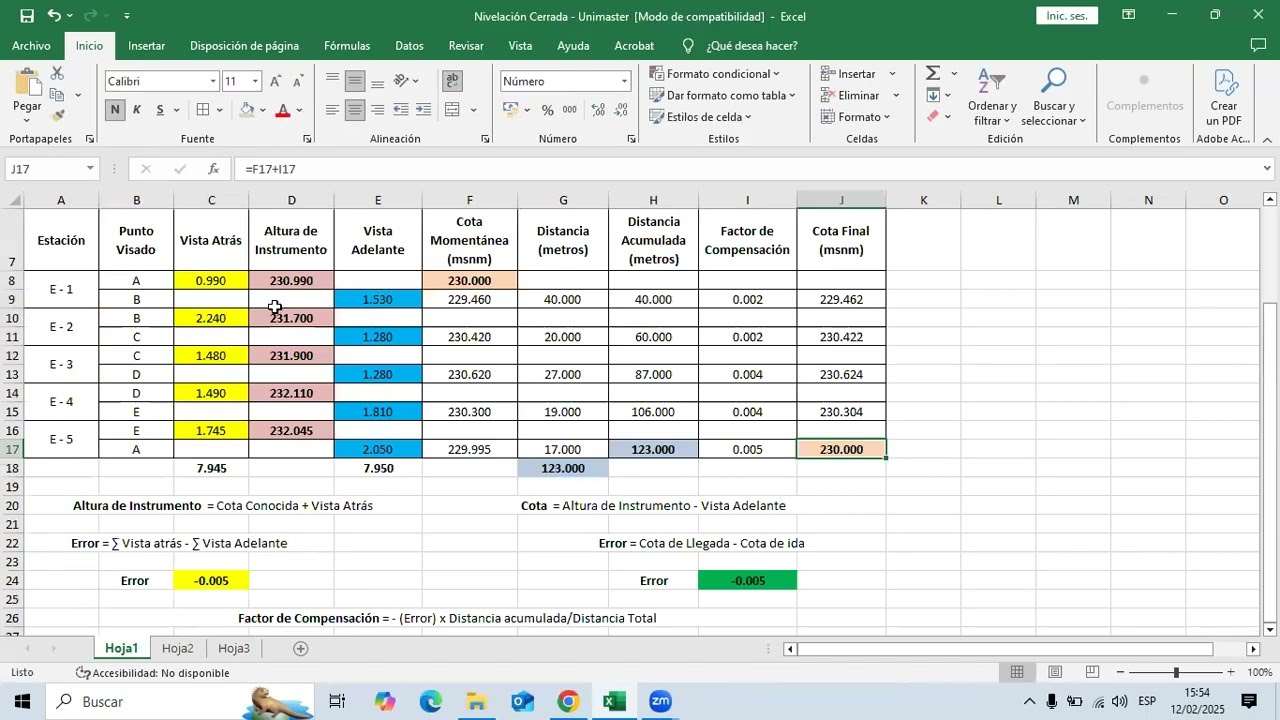Screen dimensions: 1280x720
Task: Click the Eliminar cells button
Action: (851, 95)
